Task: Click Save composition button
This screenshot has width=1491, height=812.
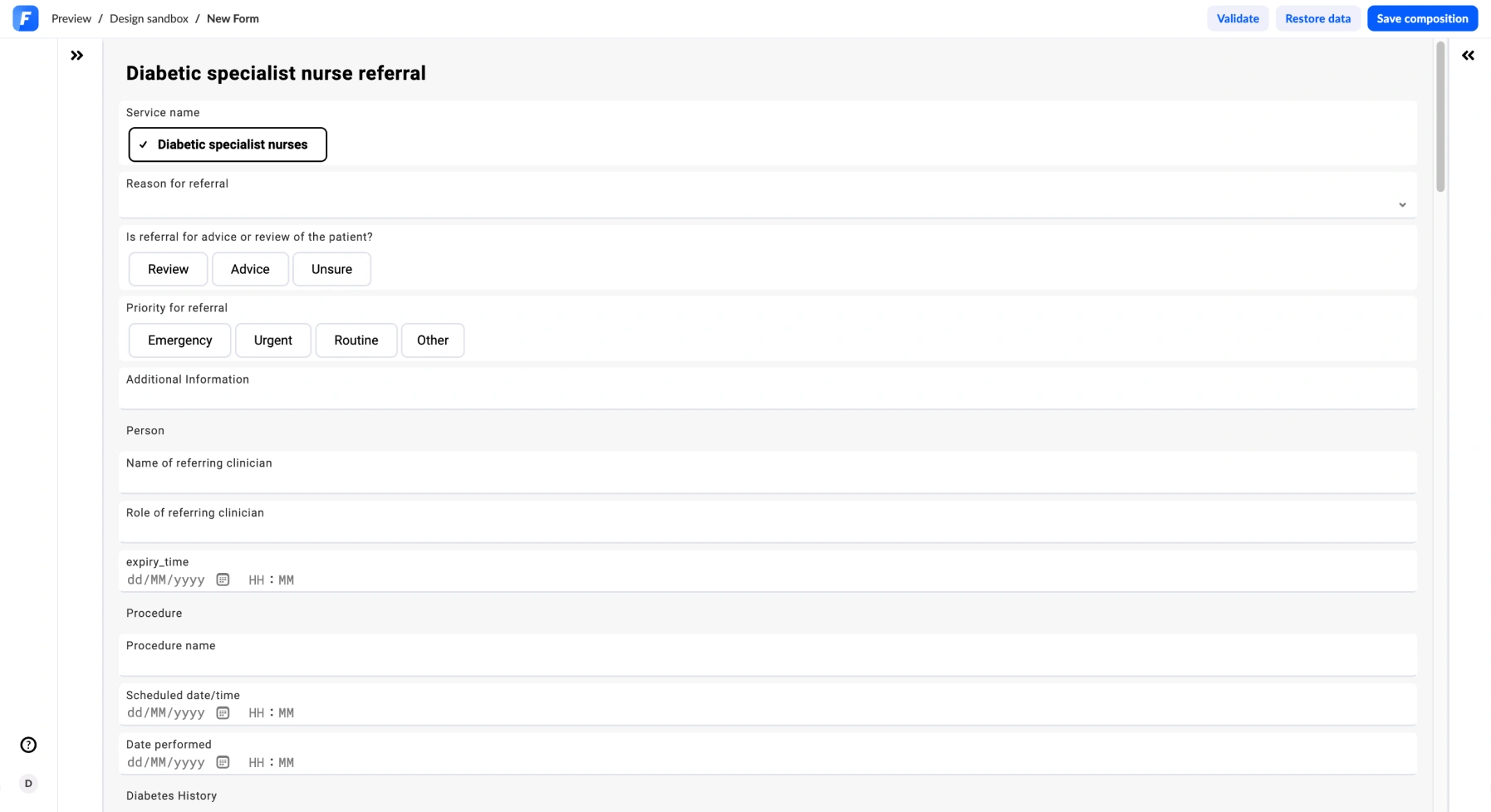Action: (1421, 18)
